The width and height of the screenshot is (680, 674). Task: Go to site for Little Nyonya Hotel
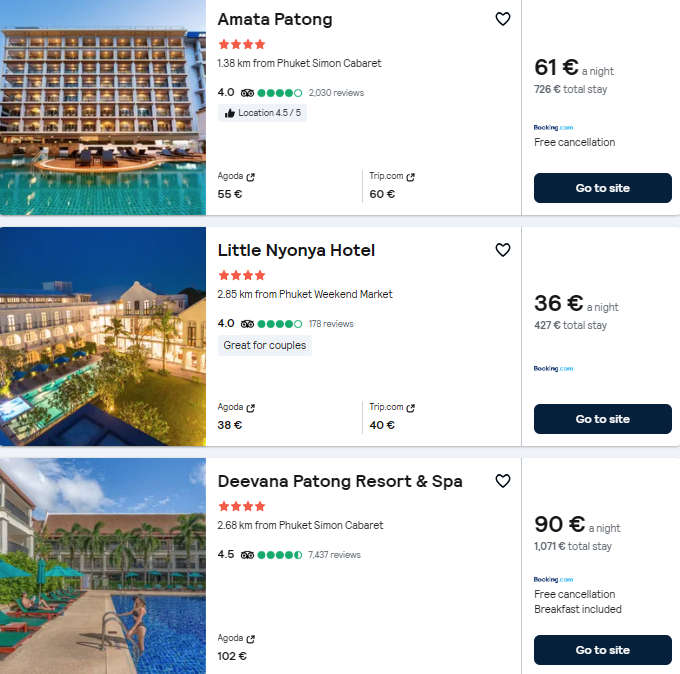click(602, 419)
